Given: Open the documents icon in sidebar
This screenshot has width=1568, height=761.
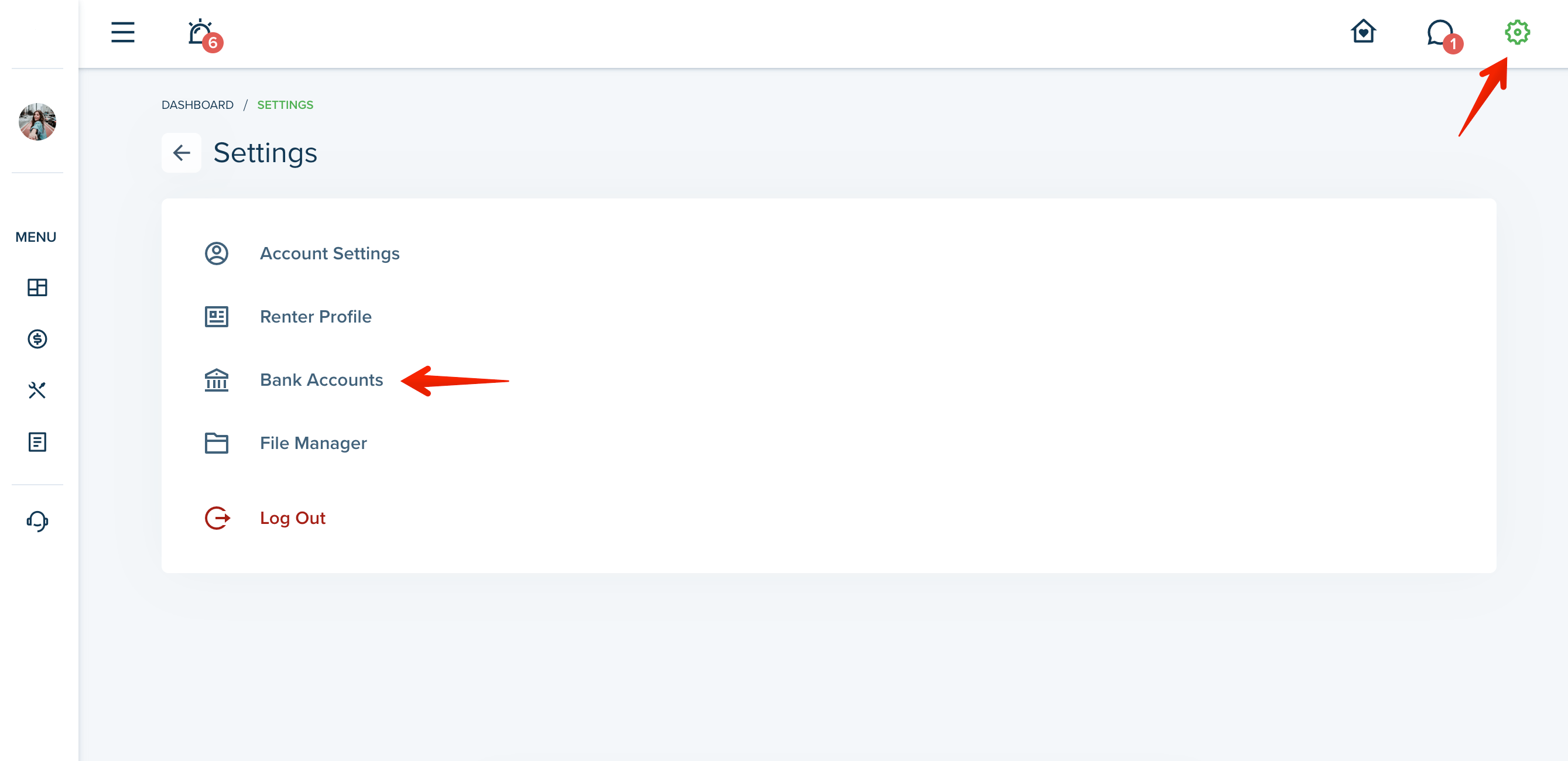Looking at the screenshot, I should (x=37, y=442).
